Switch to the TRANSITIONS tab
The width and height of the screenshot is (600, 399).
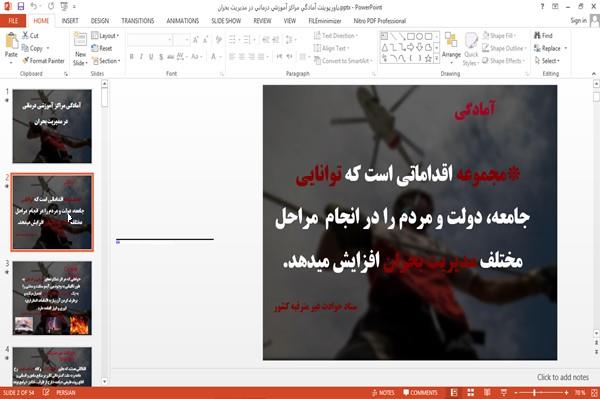coord(138,21)
